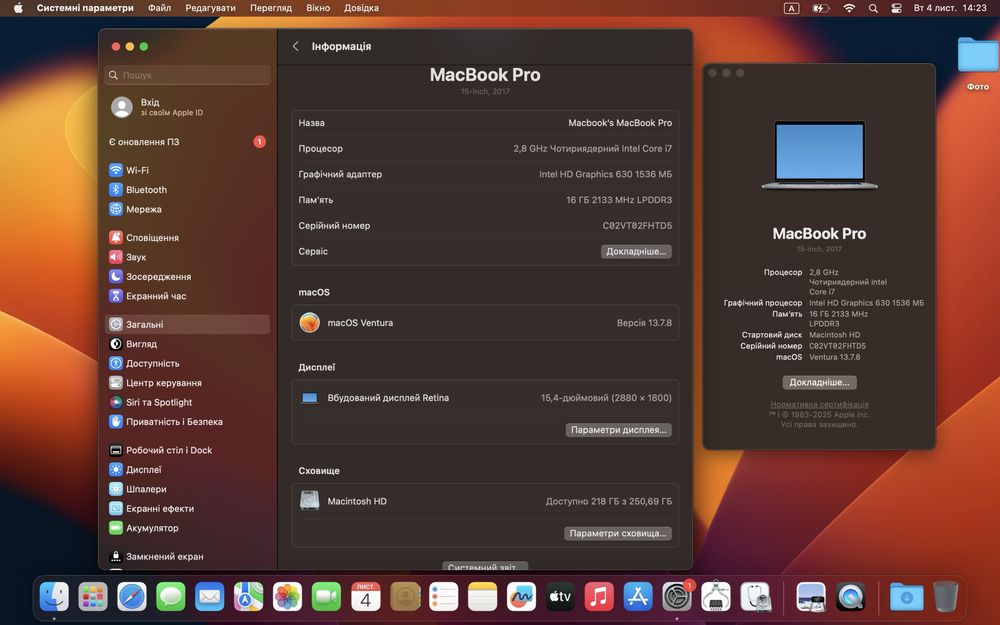Open Шпалери settings
The image size is (1000, 625).
188,489
